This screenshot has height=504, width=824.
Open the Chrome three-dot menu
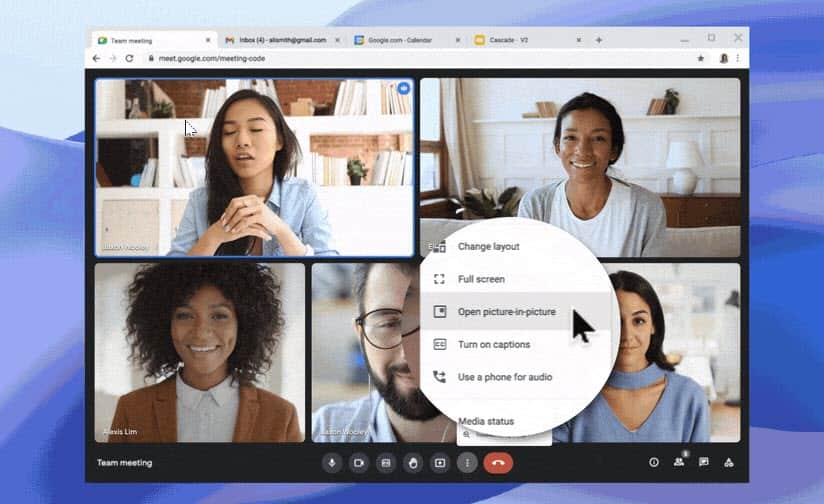coord(738,58)
